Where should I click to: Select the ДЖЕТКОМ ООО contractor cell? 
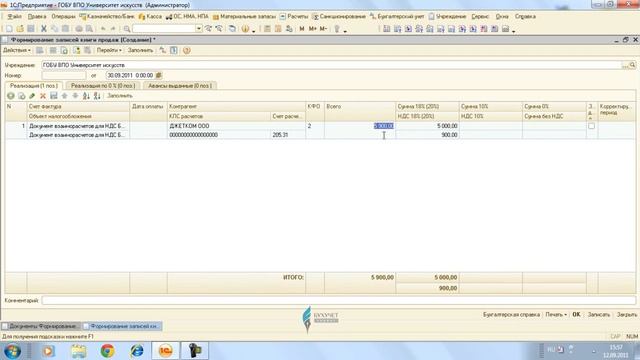pyautogui.click(x=236, y=126)
